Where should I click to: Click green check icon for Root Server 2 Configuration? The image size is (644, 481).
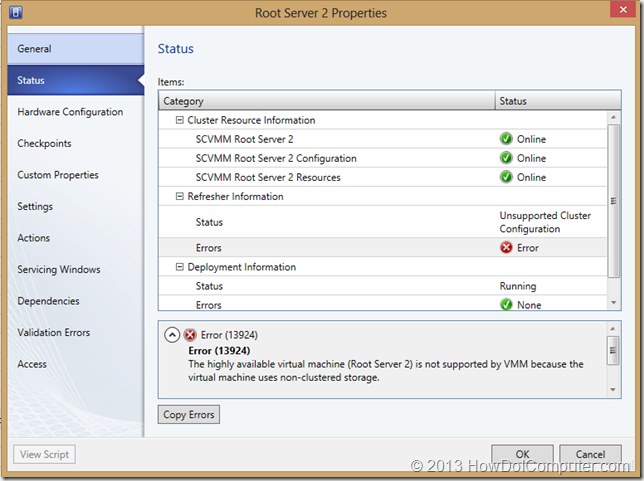coord(506,158)
